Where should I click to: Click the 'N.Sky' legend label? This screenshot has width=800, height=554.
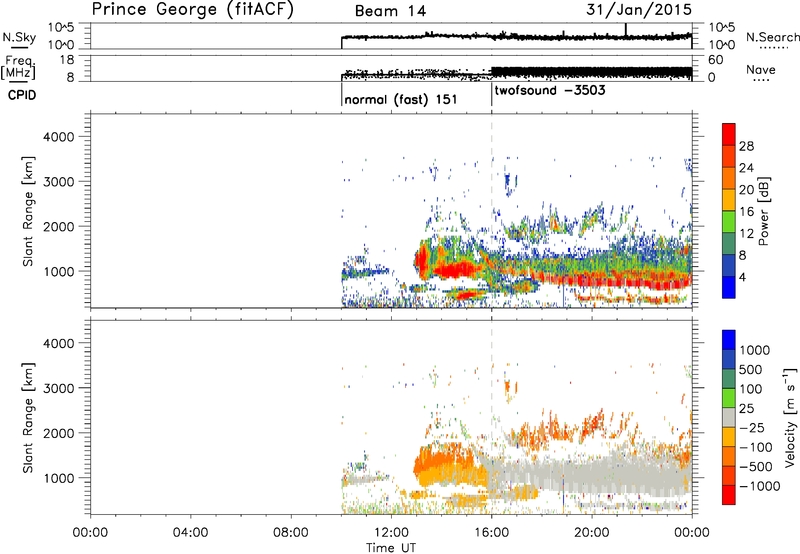[x=19, y=38]
